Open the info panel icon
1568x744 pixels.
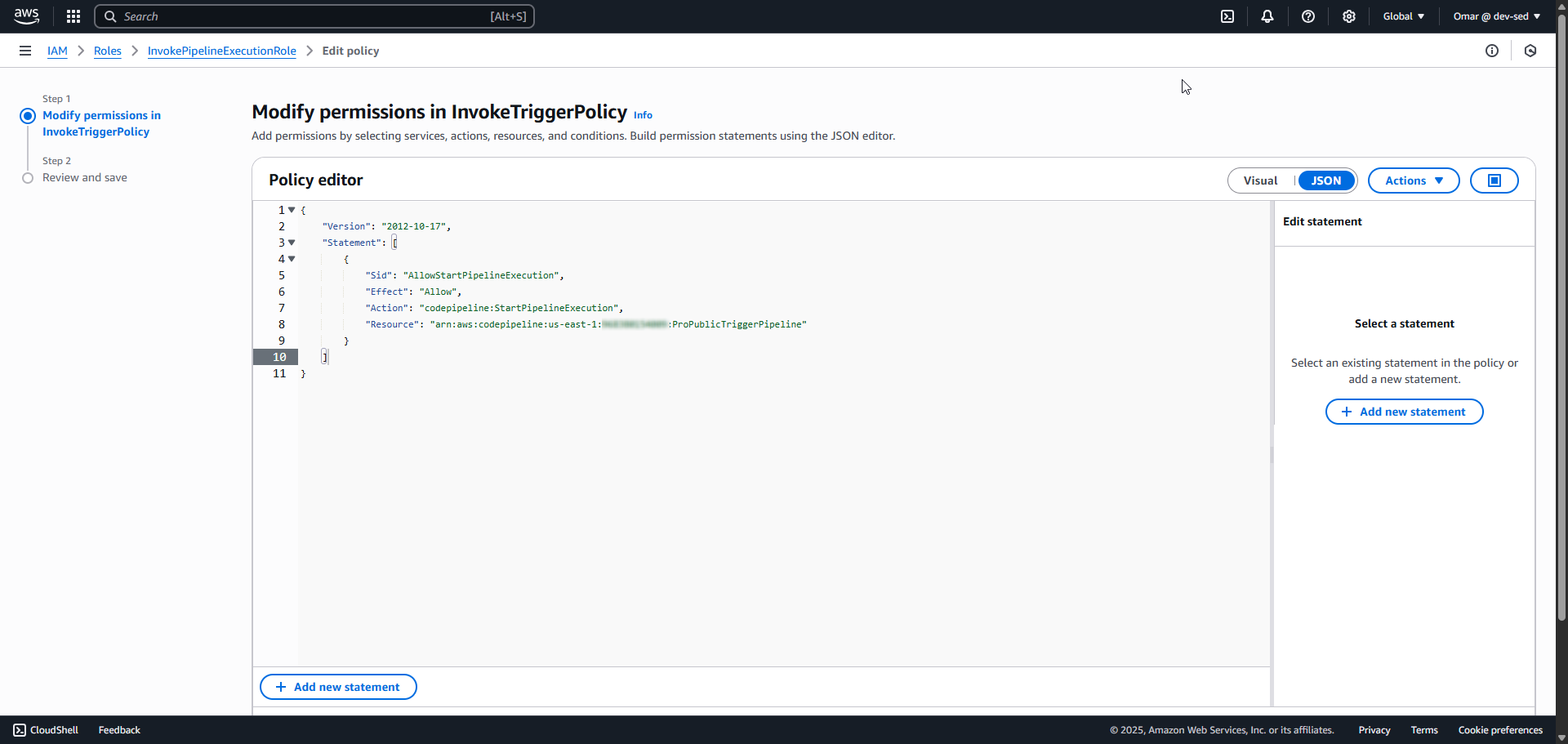tap(1492, 51)
